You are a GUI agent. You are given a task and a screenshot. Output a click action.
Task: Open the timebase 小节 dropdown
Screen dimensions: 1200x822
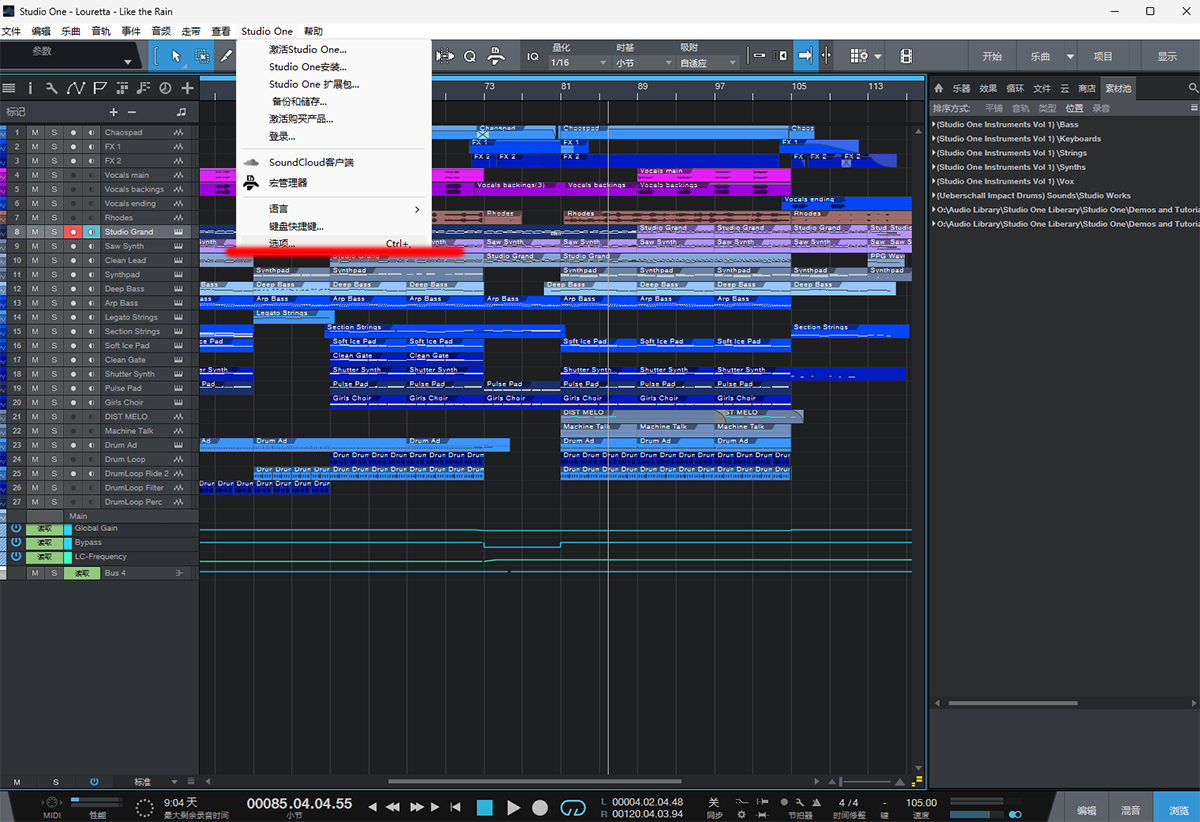tap(643, 63)
